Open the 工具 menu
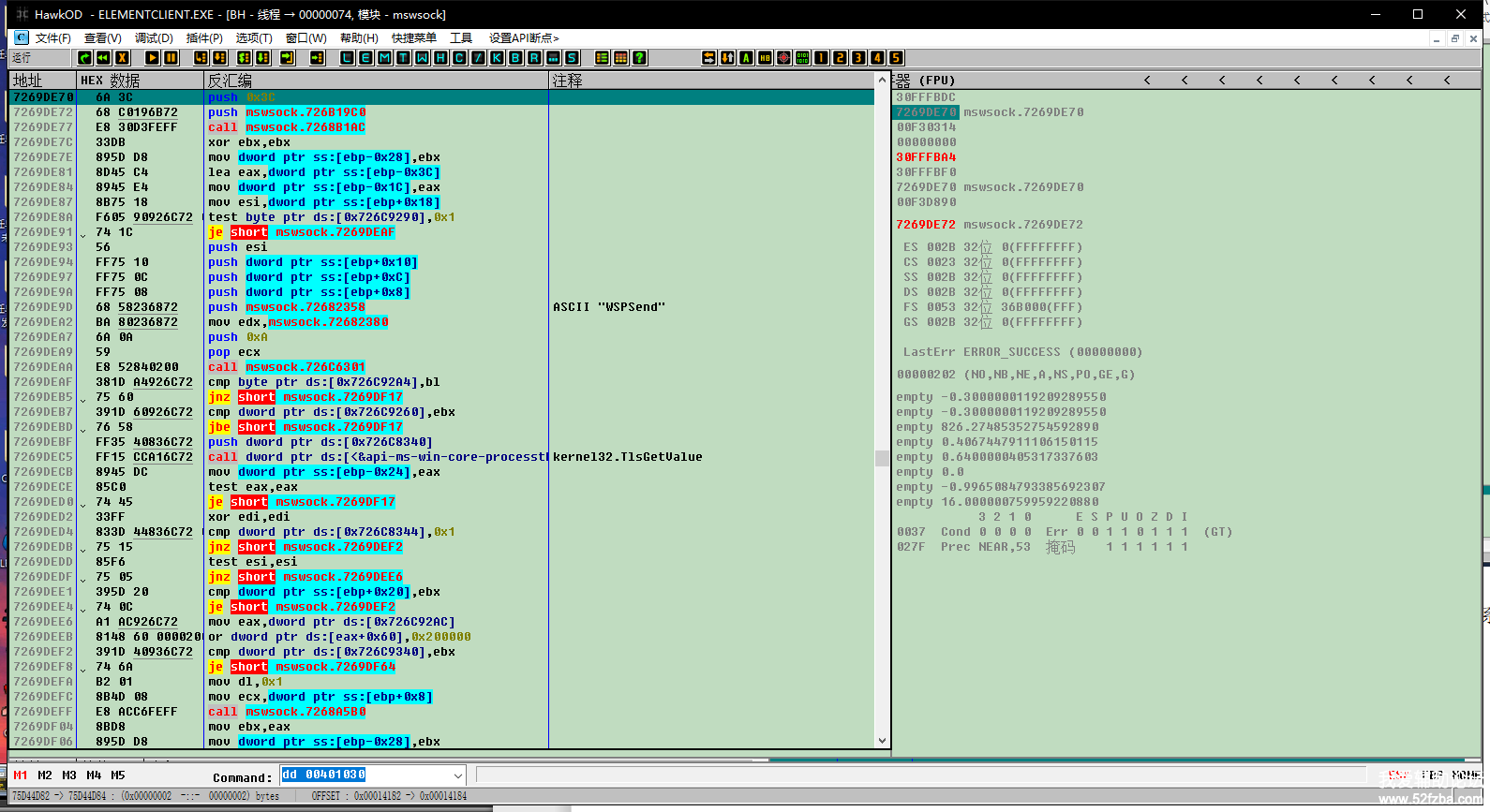The height and width of the screenshot is (812, 1490). [x=461, y=38]
